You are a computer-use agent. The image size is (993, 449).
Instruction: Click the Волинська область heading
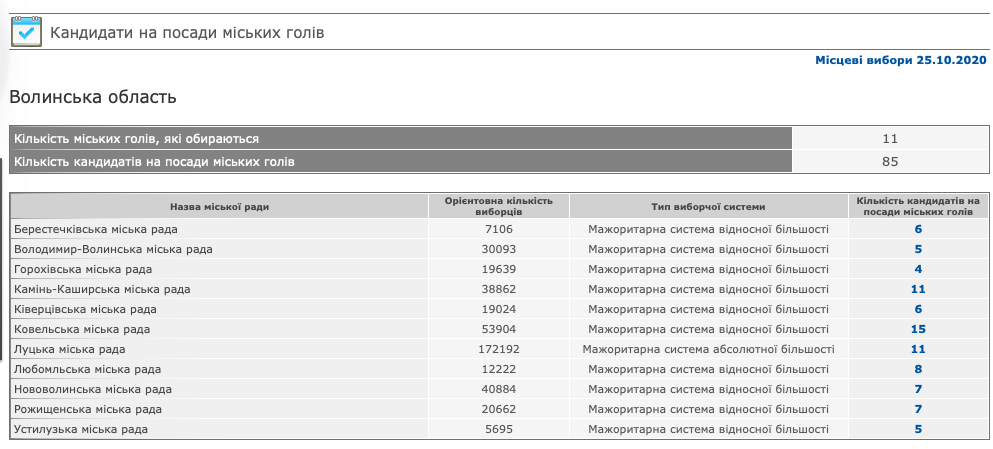pos(93,97)
